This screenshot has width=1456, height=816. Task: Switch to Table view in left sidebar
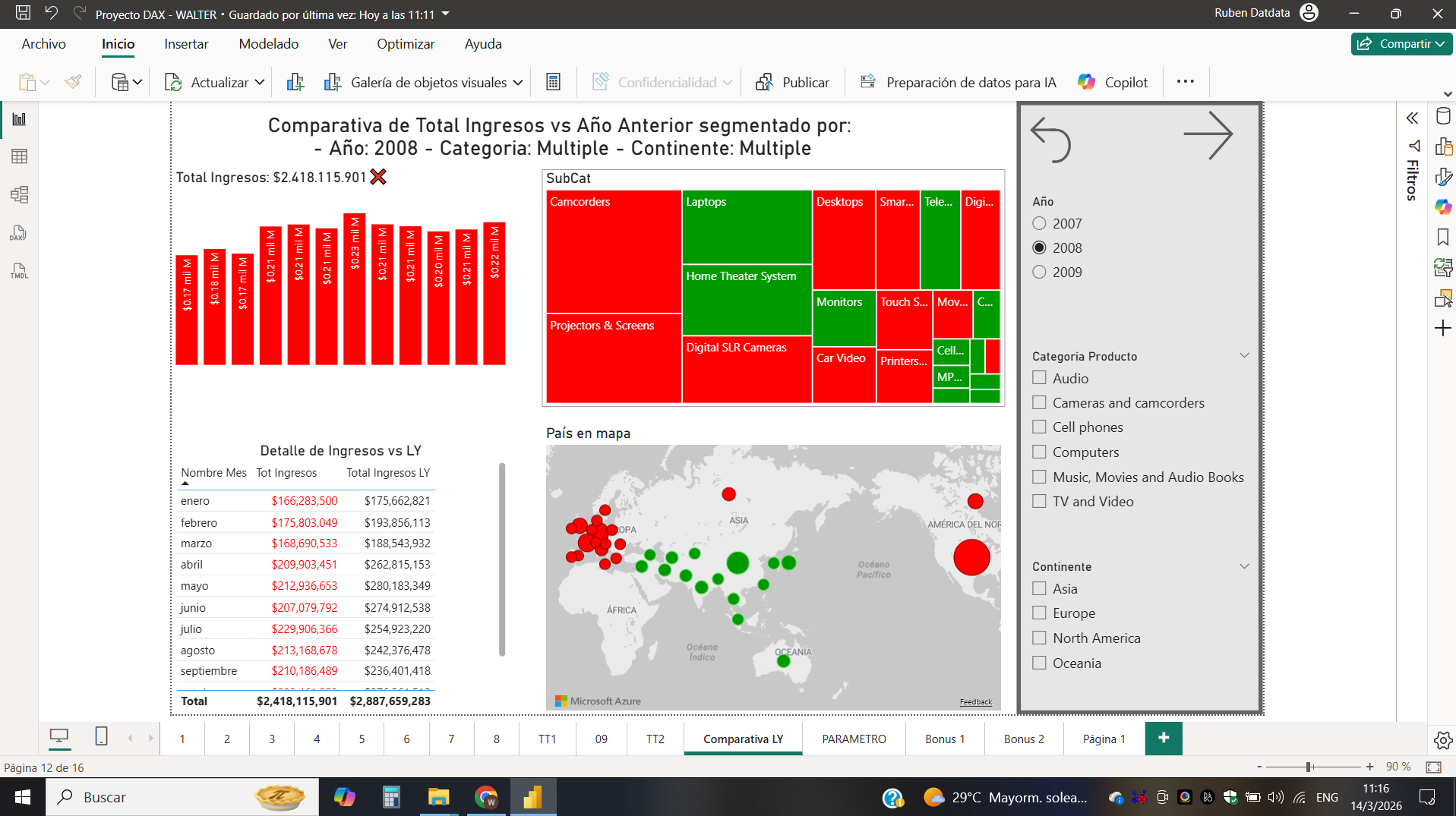click(x=19, y=156)
